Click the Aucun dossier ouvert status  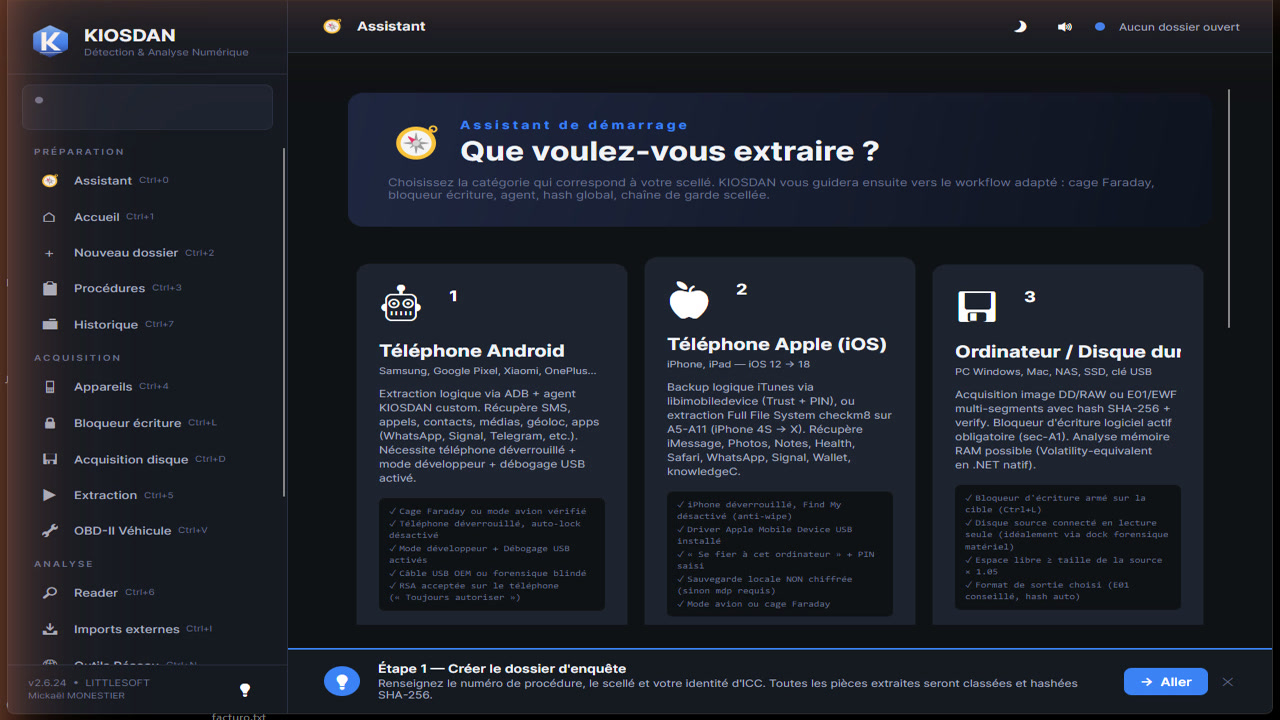1179,27
